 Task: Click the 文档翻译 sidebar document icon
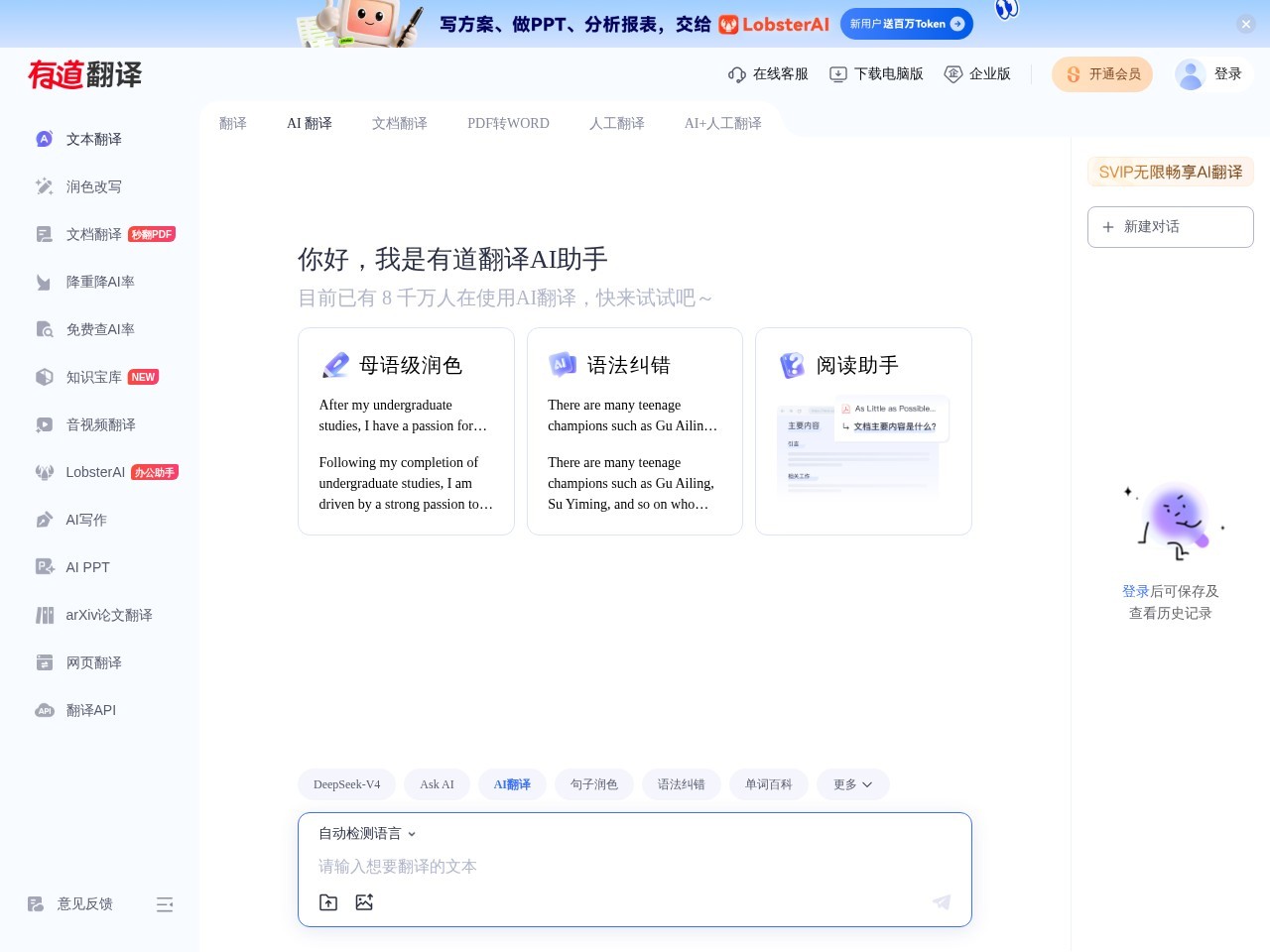pyautogui.click(x=44, y=234)
